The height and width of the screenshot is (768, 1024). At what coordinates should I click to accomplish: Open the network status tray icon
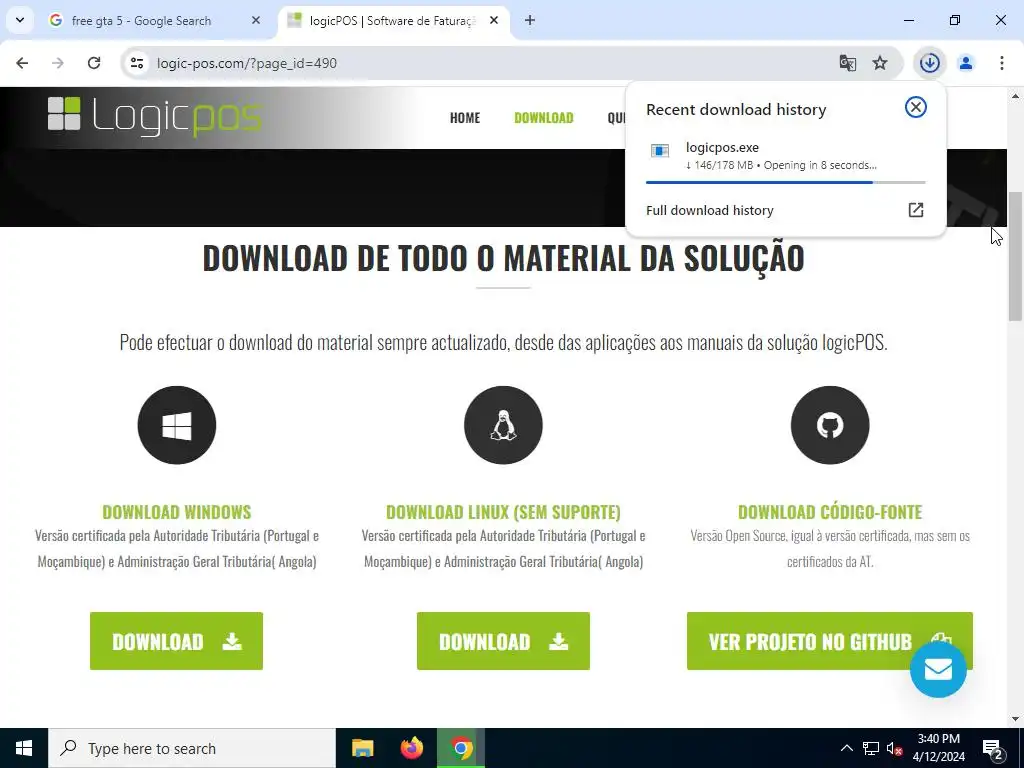coord(871,748)
